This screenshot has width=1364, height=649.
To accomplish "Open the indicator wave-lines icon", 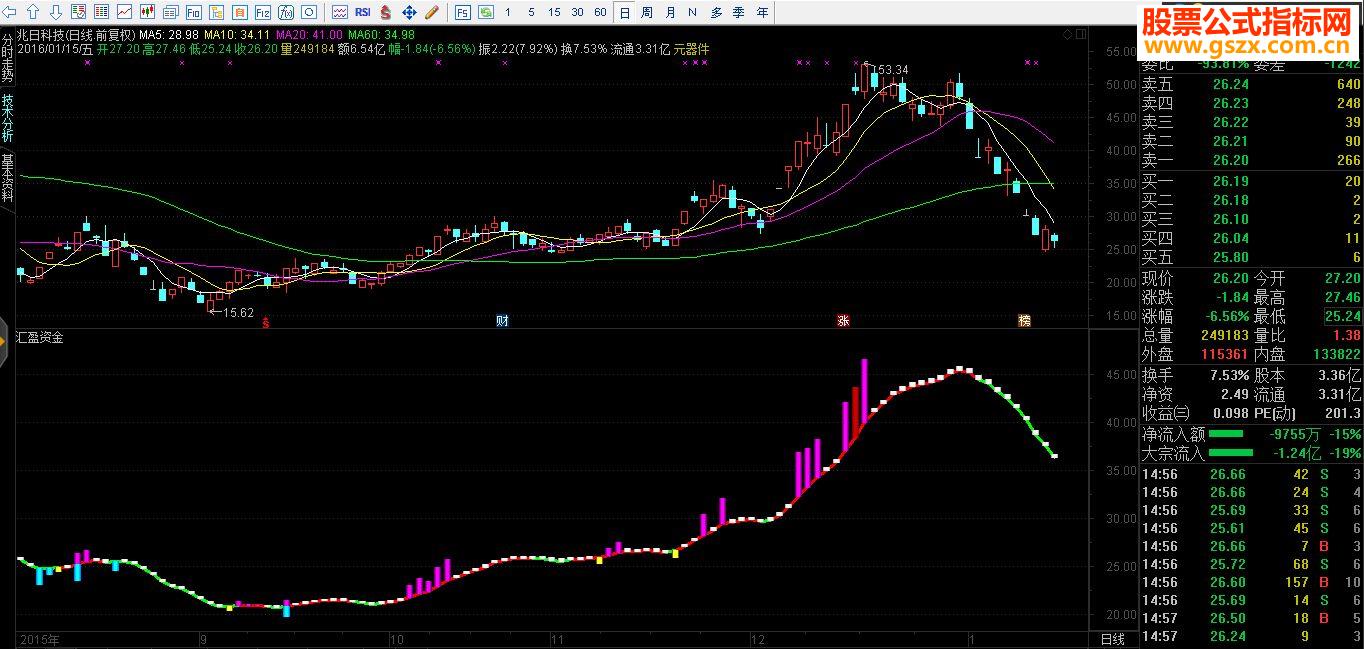I will 340,12.
